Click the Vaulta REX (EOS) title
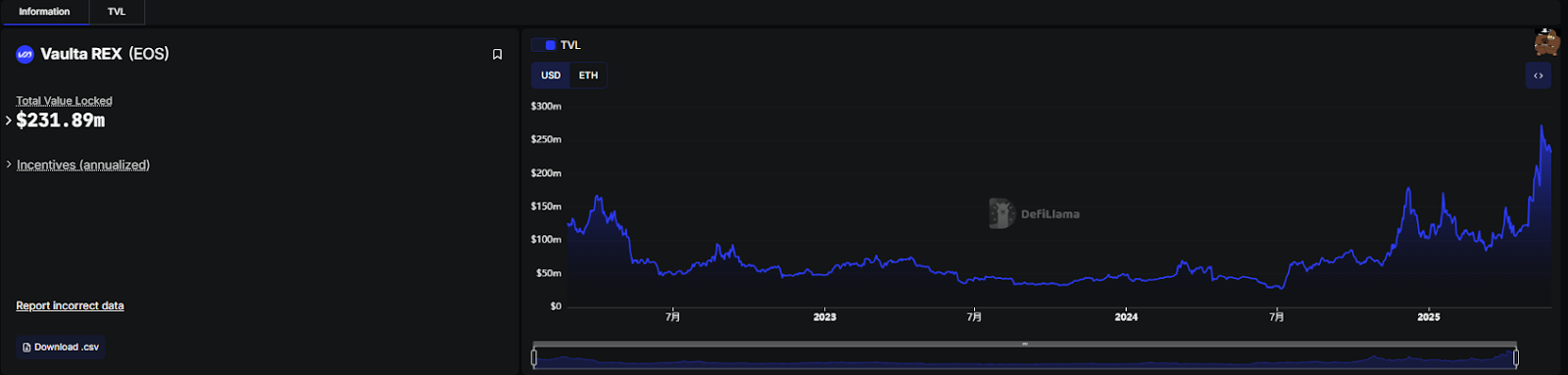The image size is (1568, 375). [105, 54]
